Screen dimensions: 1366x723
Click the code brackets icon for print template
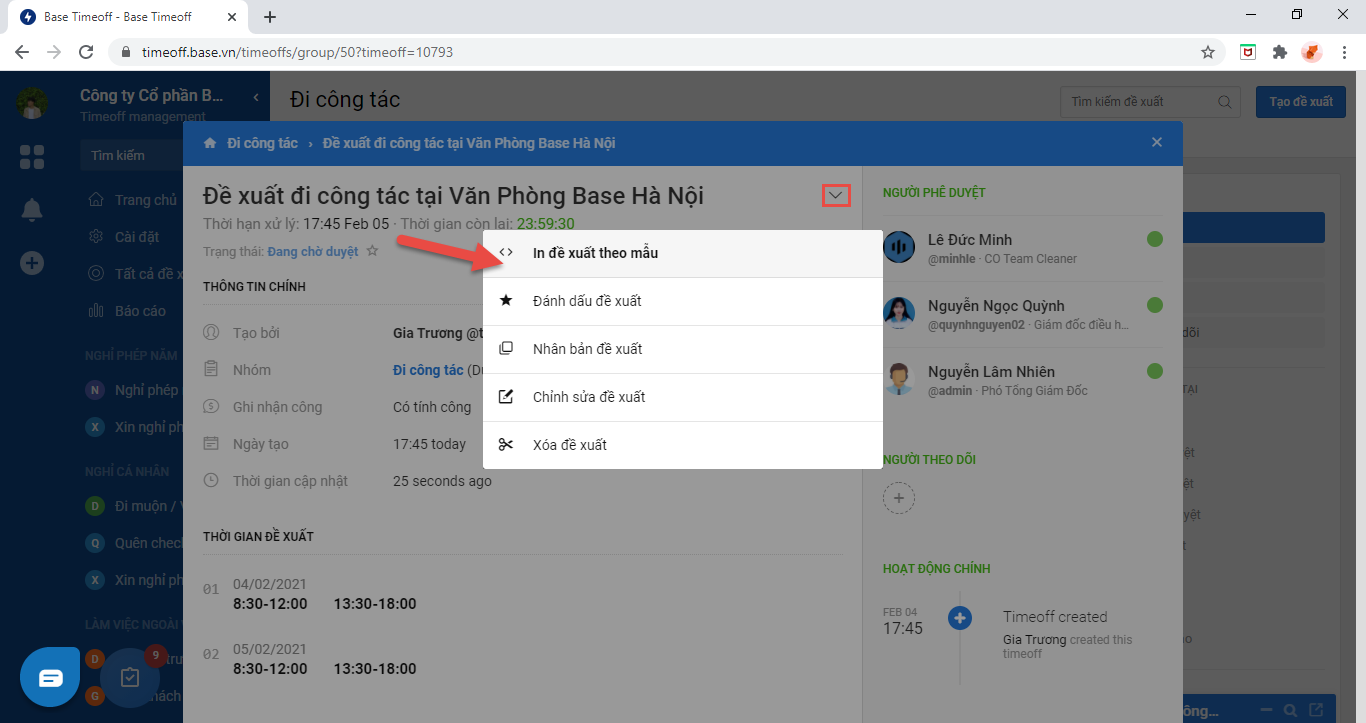click(506, 253)
